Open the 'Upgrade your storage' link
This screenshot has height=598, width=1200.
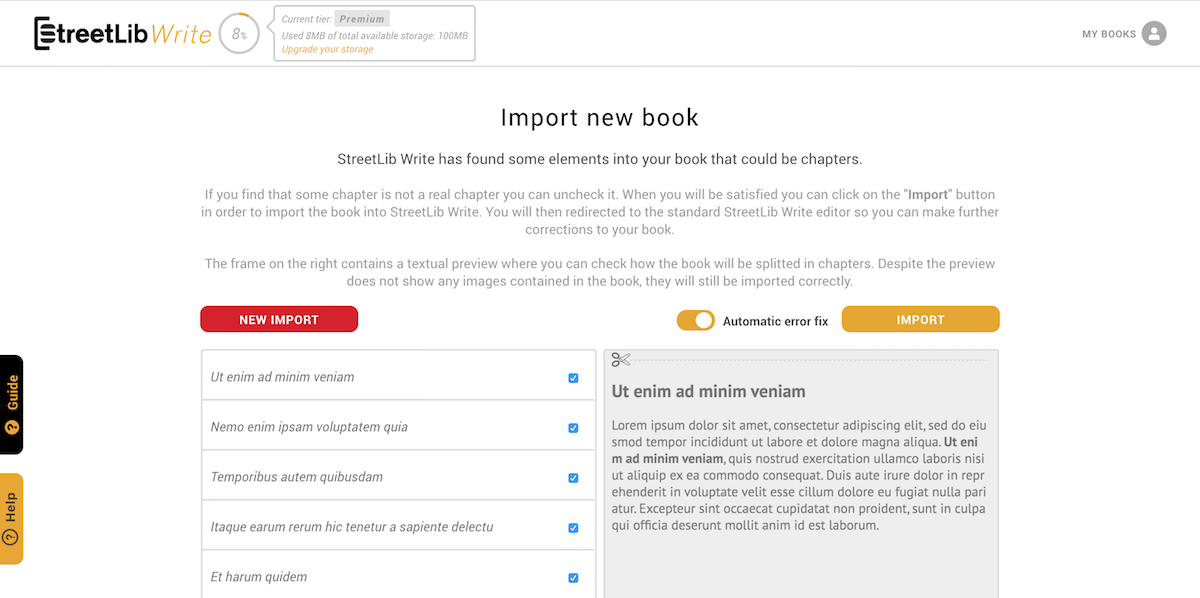325,48
